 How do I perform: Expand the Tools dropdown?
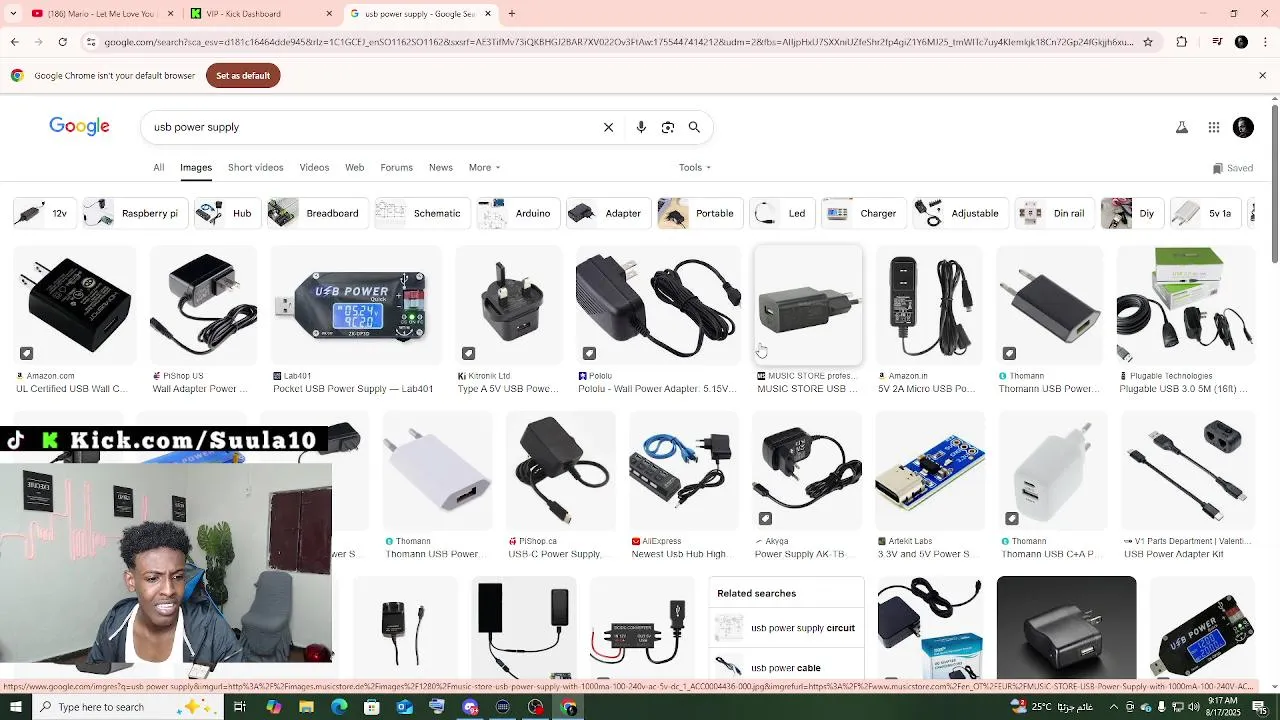[695, 167]
